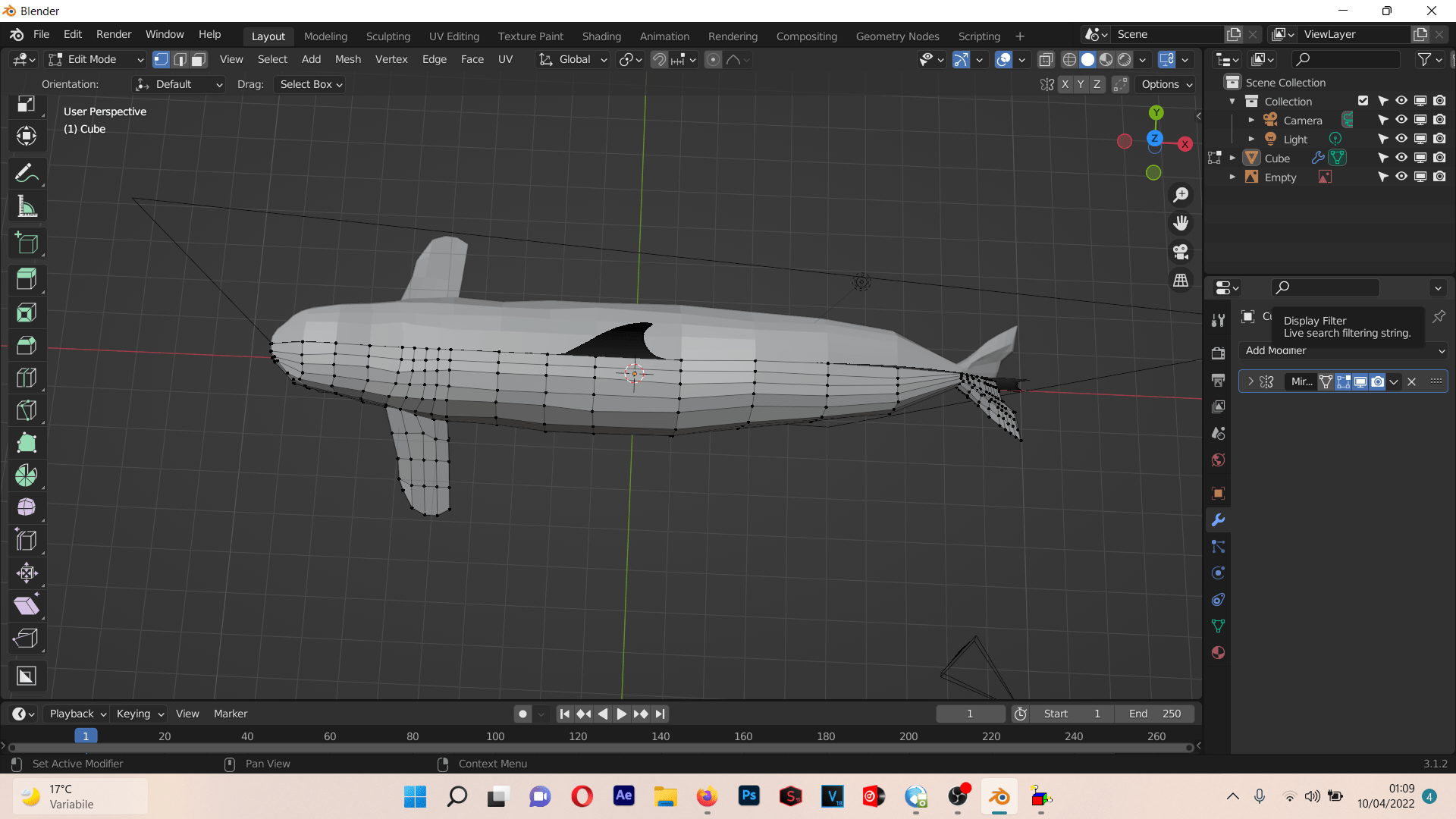Select the Add Cube tool
Screen dimensions: 1456x819
[27, 243]
